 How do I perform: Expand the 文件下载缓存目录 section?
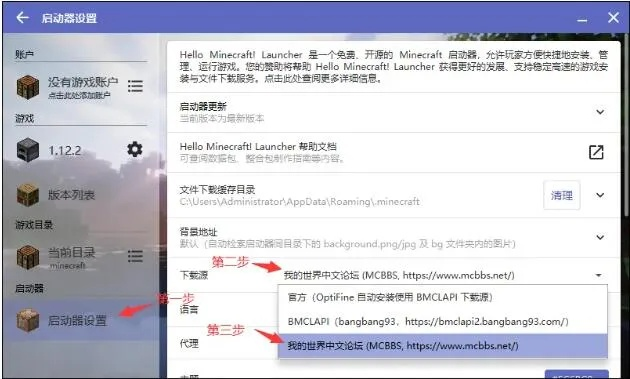point(600,195)
